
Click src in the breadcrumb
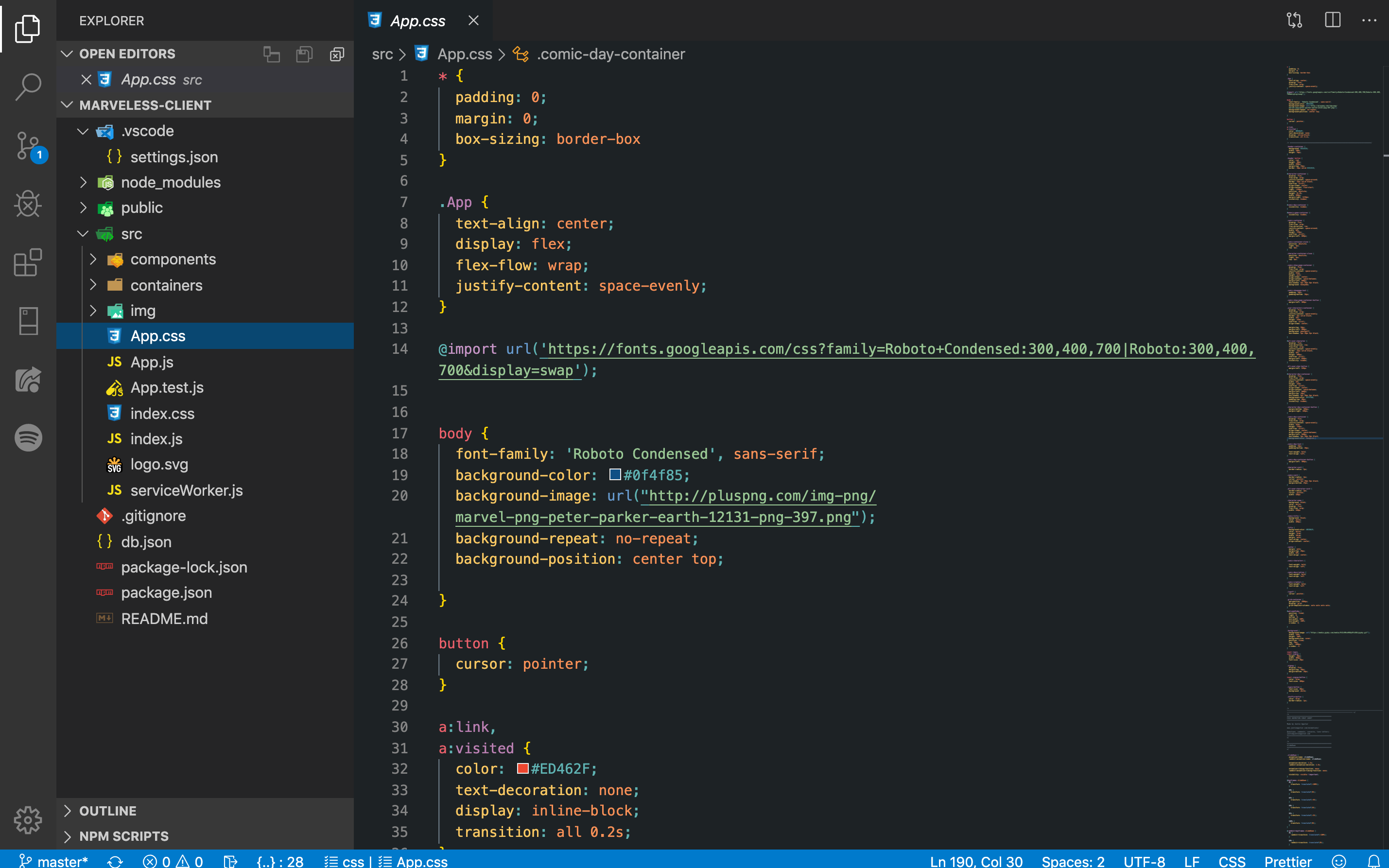tap(382, 54)
